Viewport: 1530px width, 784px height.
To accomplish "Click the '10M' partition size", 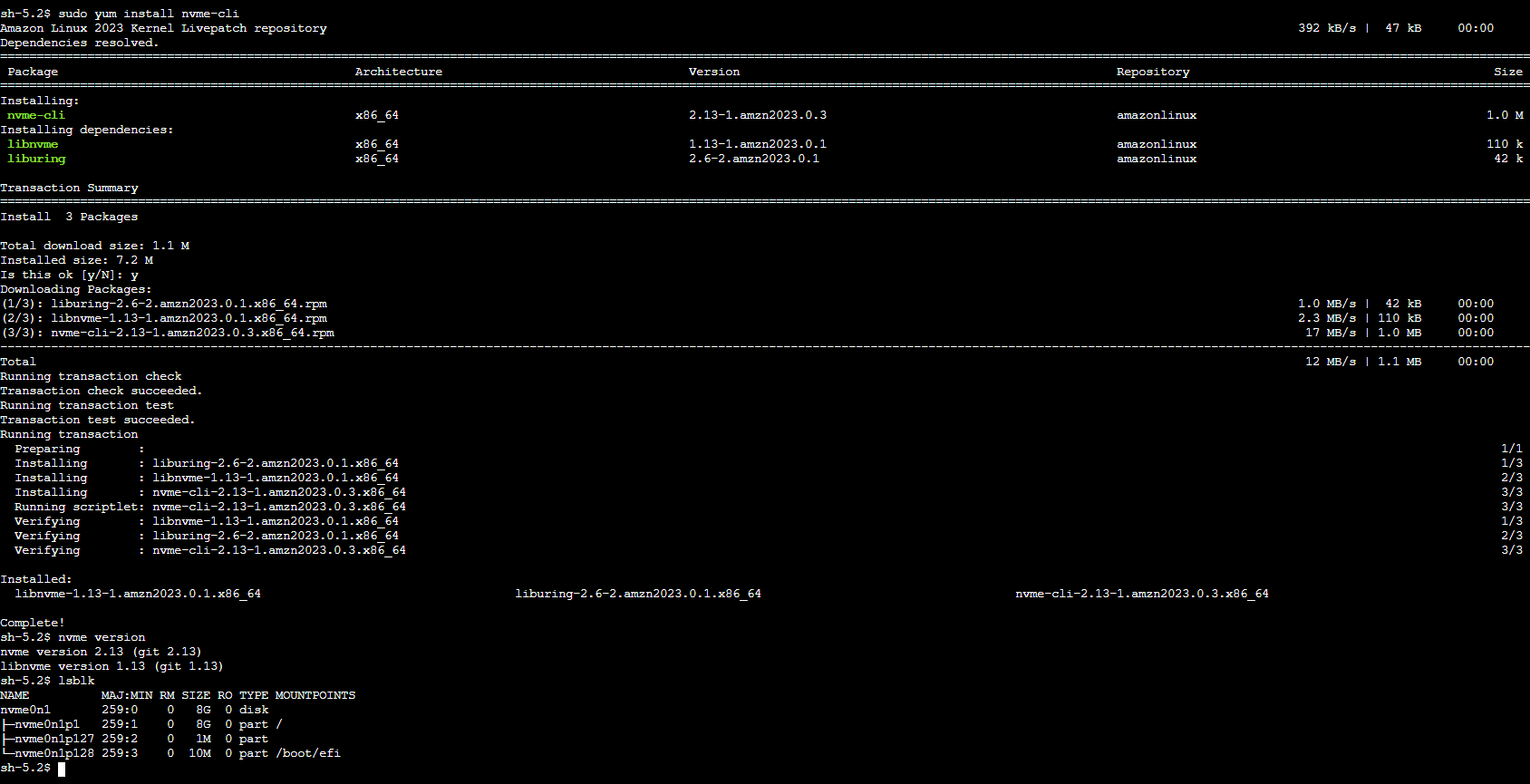I will 199,753.
